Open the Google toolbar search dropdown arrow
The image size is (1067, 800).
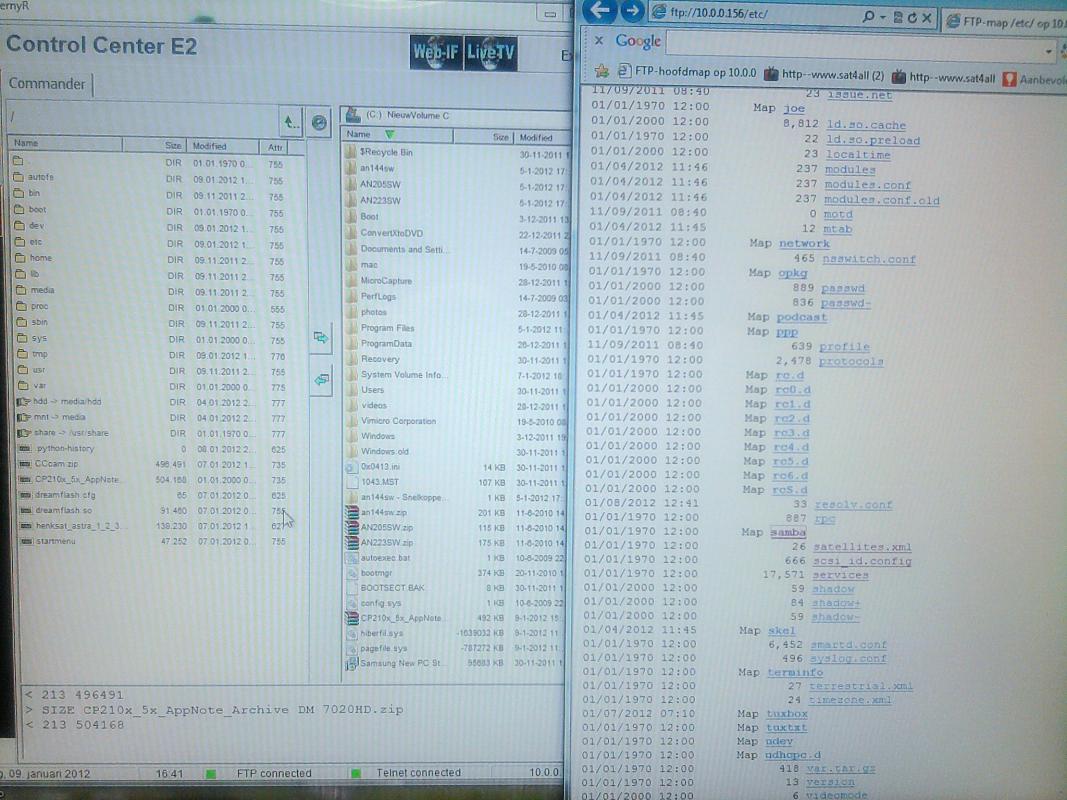1049,51
